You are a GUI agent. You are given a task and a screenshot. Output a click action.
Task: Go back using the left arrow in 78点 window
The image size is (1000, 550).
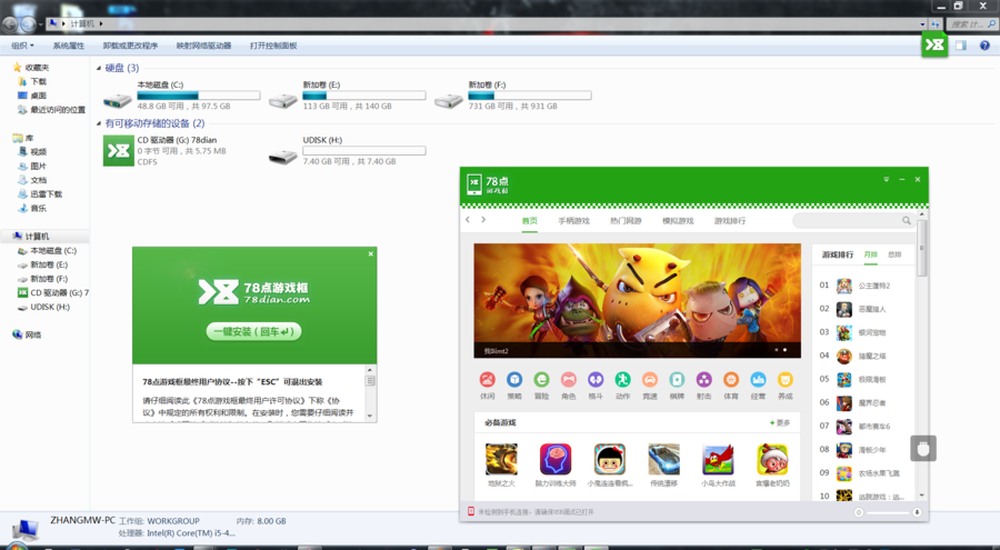pyautogui.click(x=467, y=220)
